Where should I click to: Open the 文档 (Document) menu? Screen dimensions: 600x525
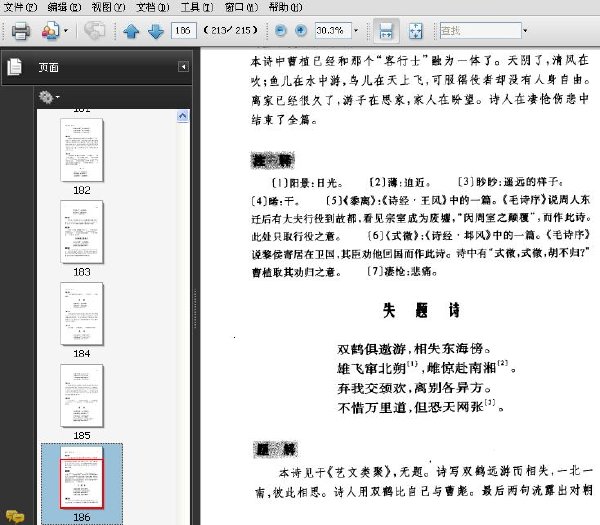(x=153, y=7)
